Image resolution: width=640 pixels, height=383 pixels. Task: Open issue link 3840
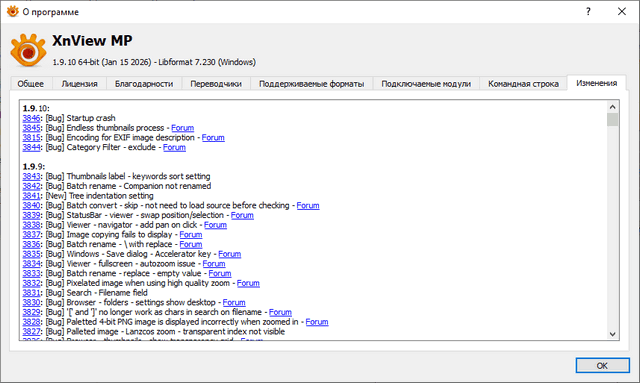31,205
